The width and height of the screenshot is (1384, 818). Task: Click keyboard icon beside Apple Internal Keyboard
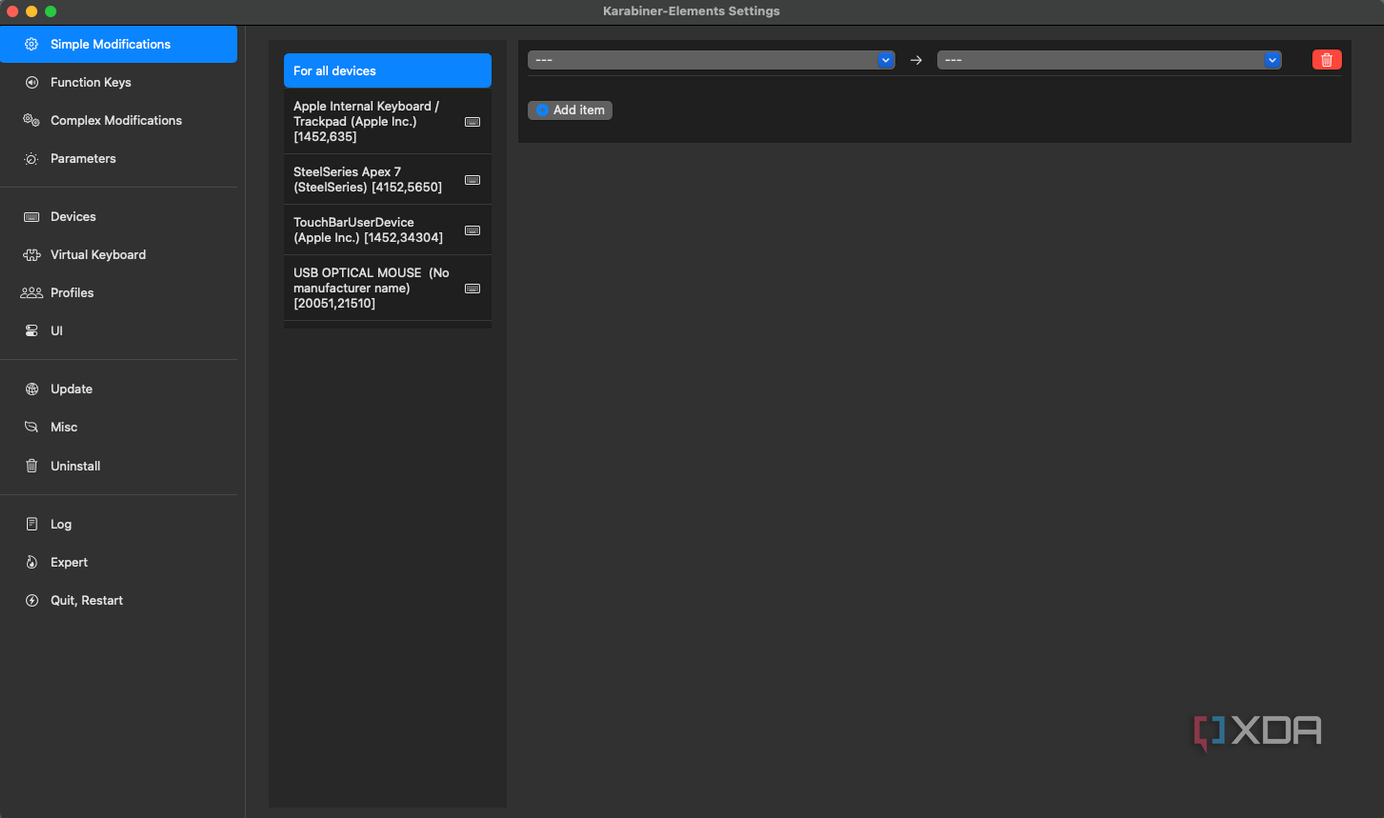472,122
